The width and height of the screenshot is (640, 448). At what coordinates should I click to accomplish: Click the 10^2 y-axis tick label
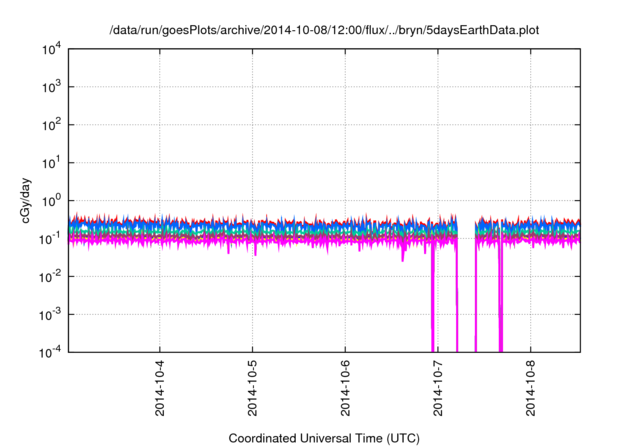pyautogui.click(x=51, y=125)
